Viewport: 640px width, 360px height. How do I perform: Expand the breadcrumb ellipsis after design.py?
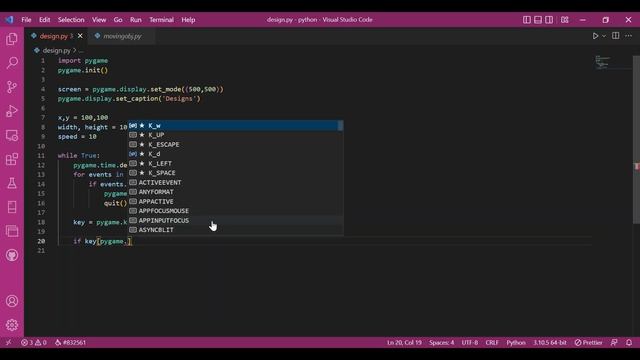coord(81,51)
